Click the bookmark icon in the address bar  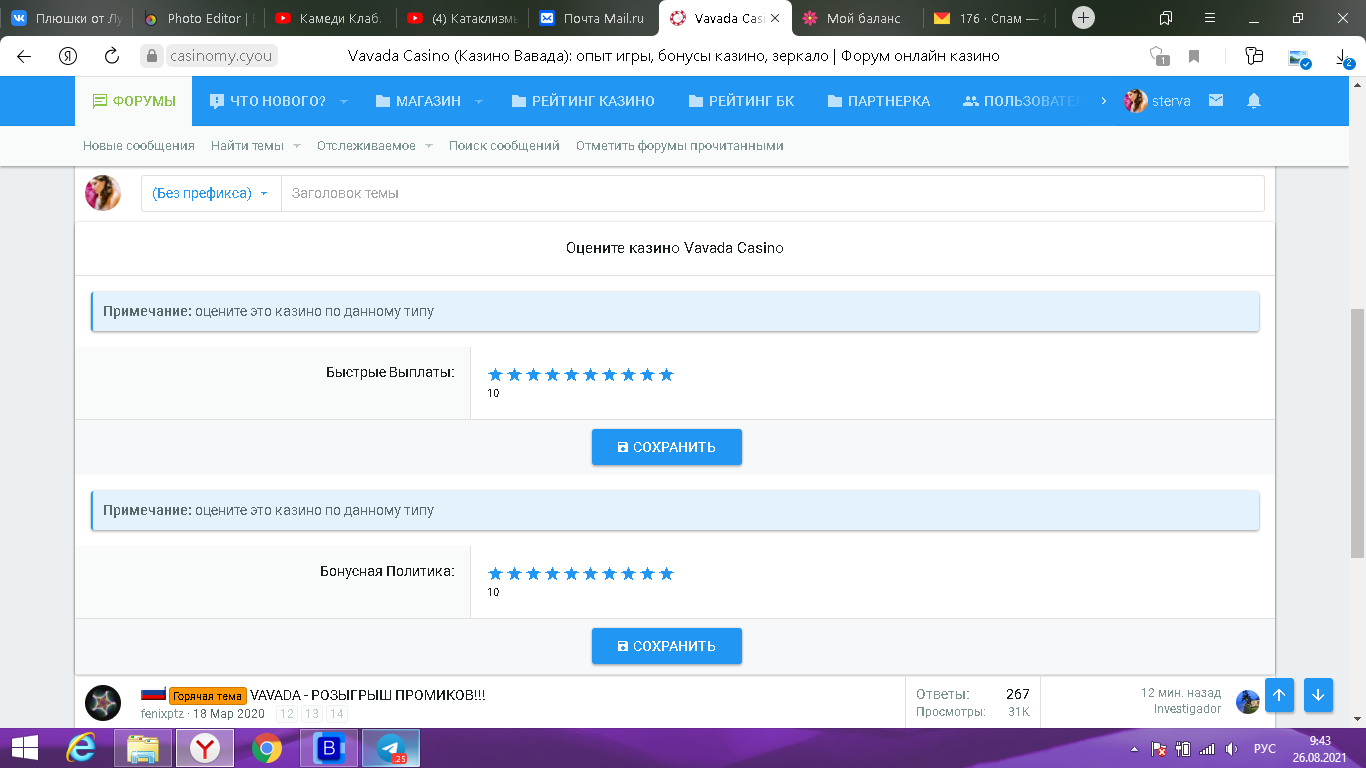[x=1194, y=56]
